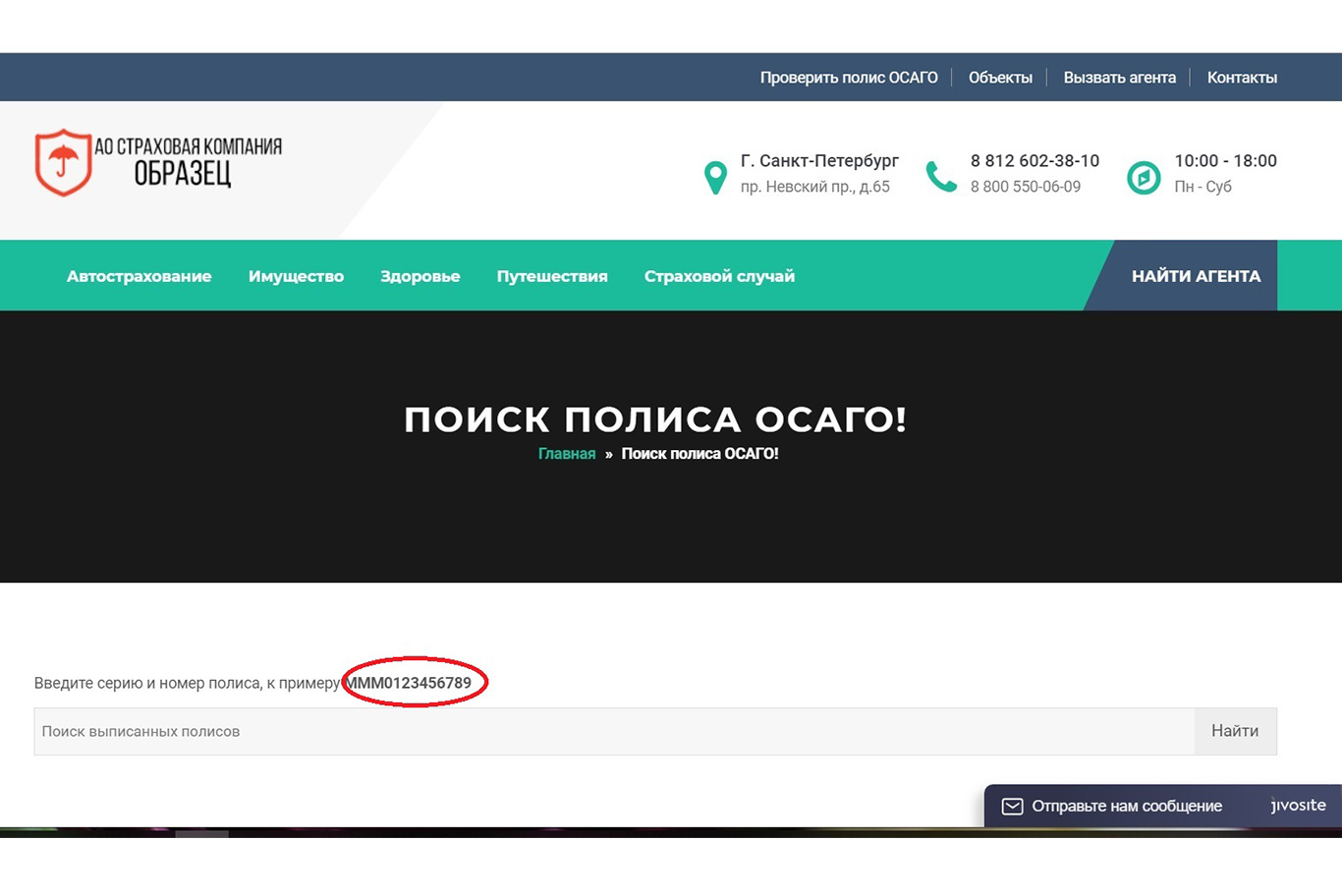Click the green phone handset icon

tap(941, 177)
